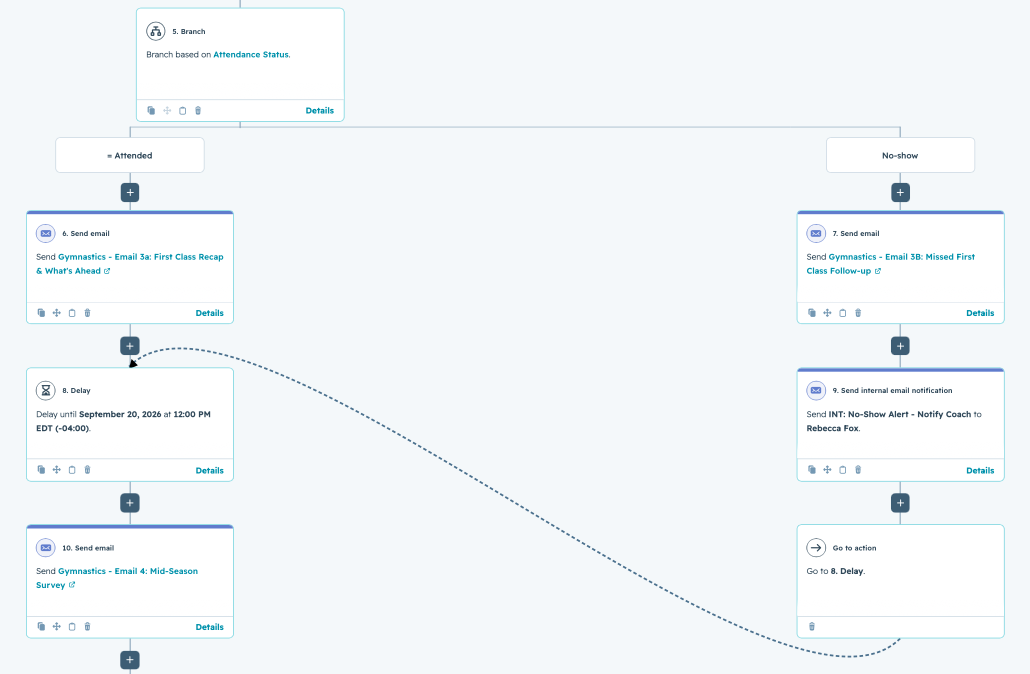
Task: Add action between 8. Delay and step 10
Action: [x=130, y=503]
